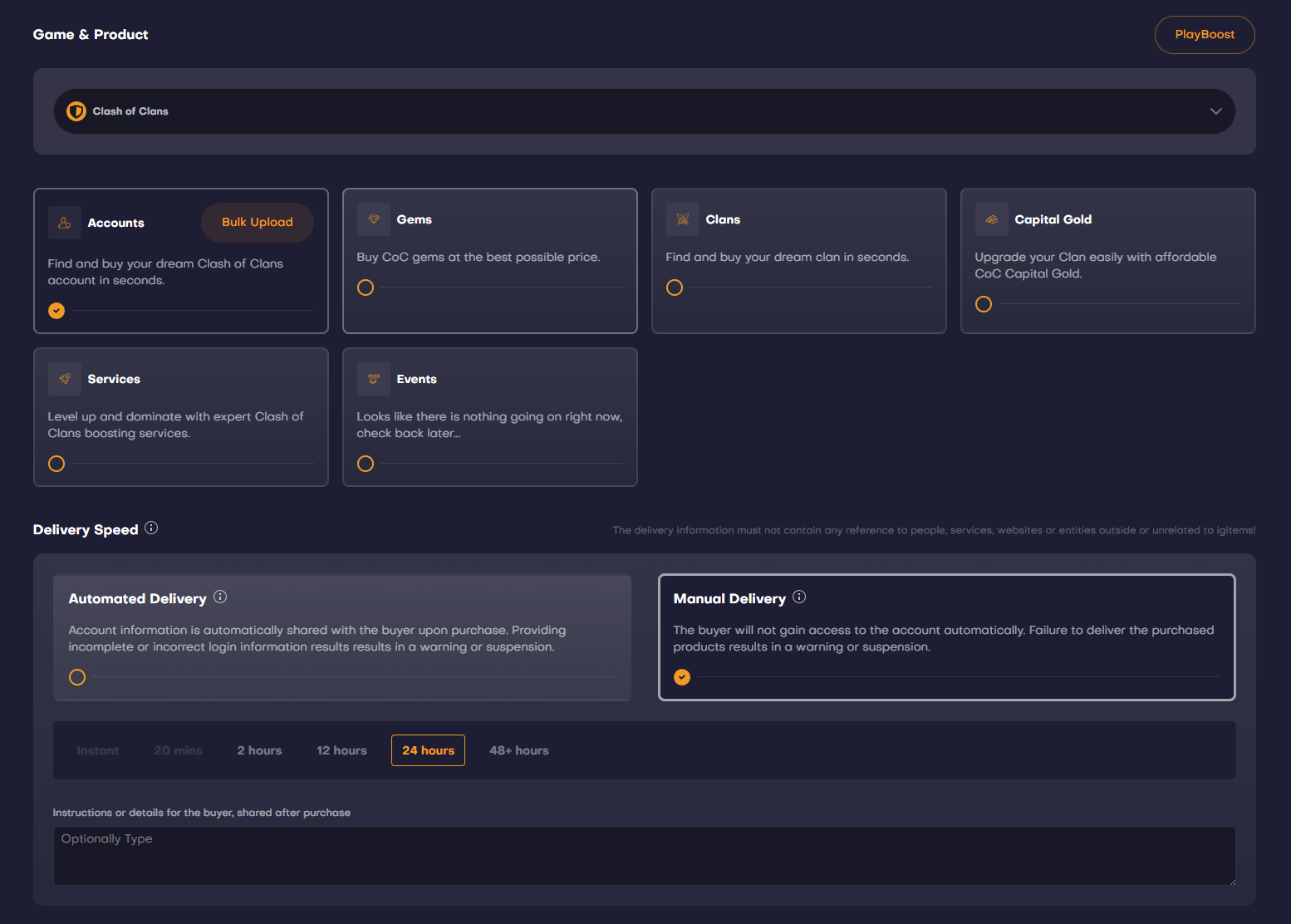Select the Capital Gold radio button
Image resolution: width=1291 pixels, height=924 pixels.
pos(984,304)
